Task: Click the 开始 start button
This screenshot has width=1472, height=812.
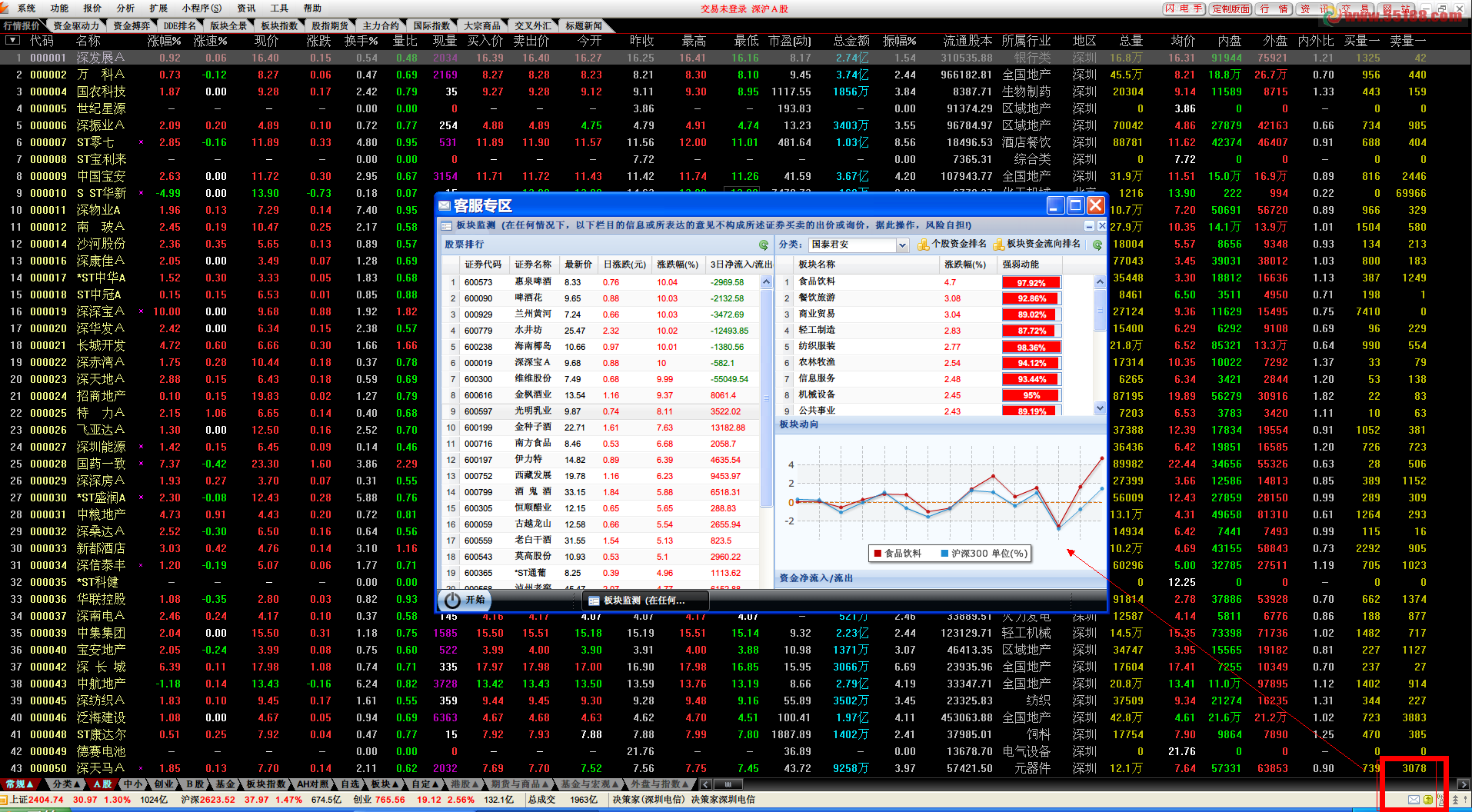Action: (465, 600)
